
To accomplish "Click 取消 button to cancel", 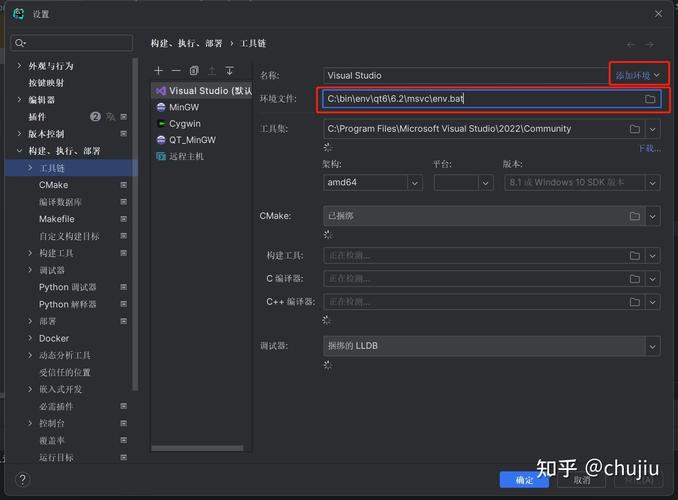I will [582, 480].
